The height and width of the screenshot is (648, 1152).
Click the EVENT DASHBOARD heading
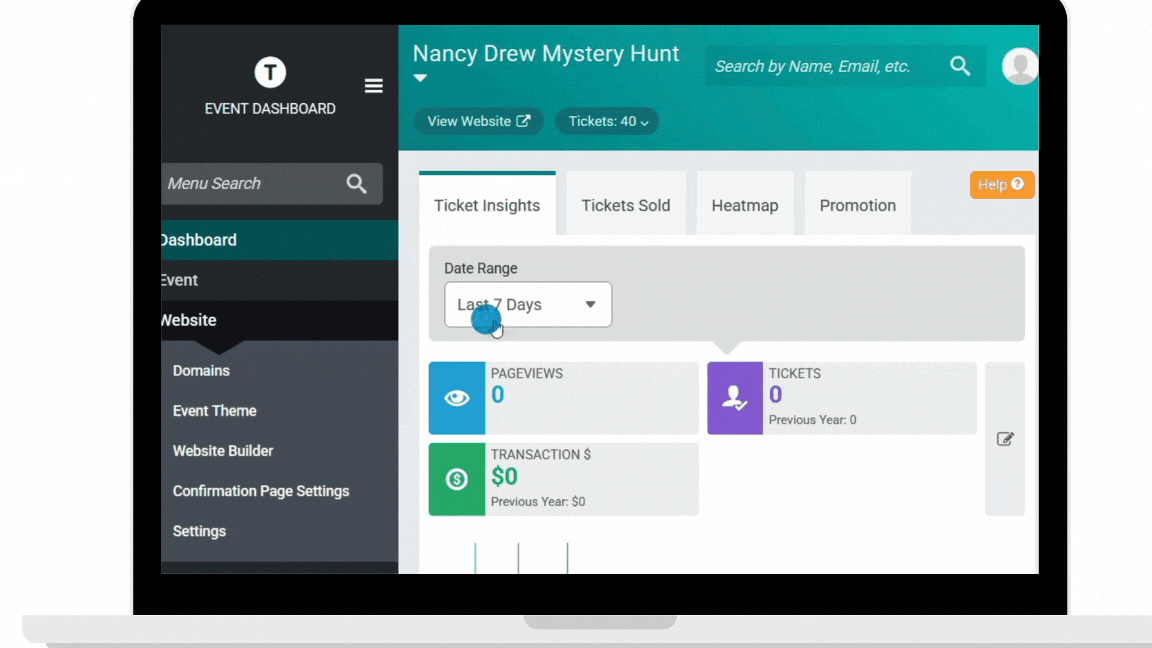coord(270,109)
